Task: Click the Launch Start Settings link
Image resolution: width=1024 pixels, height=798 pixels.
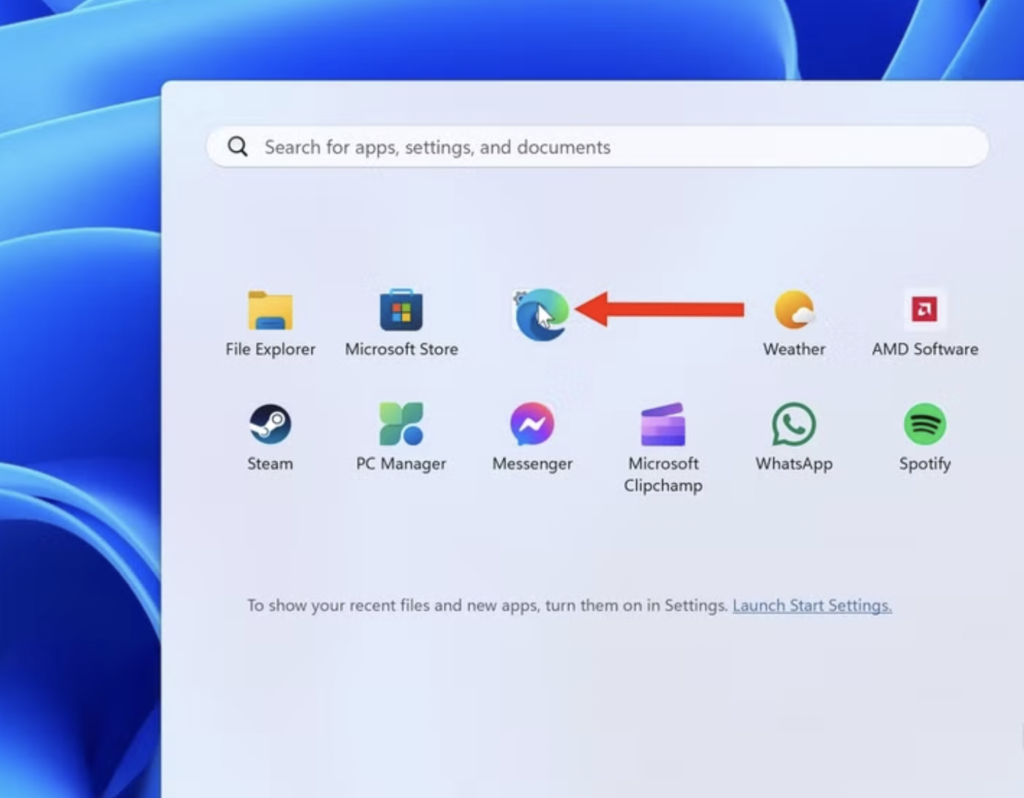Action: pos(812,606)
